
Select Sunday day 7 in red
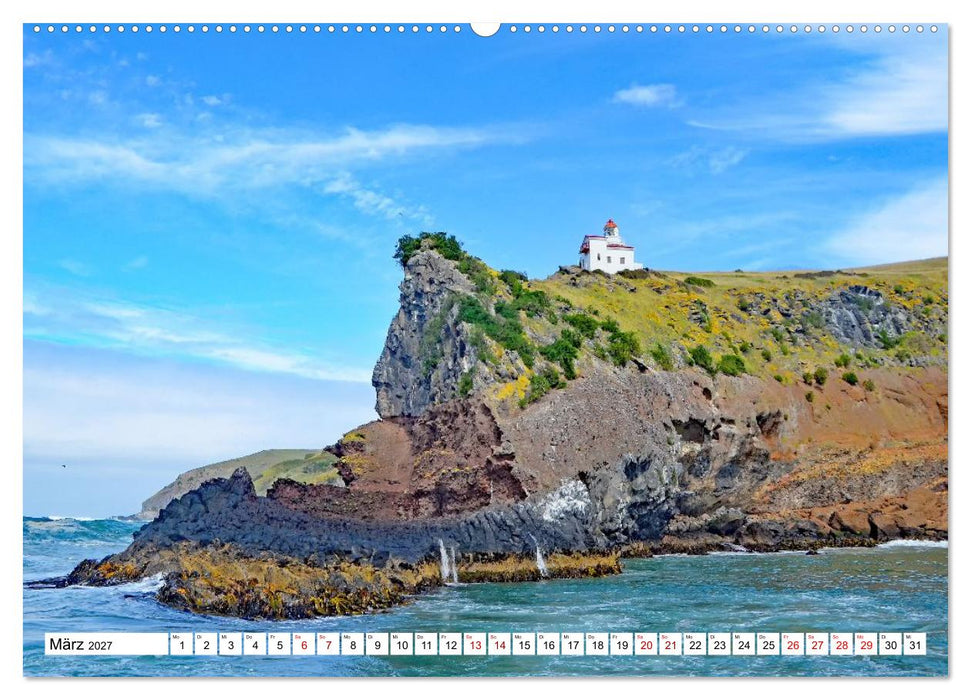coord(328,644)
